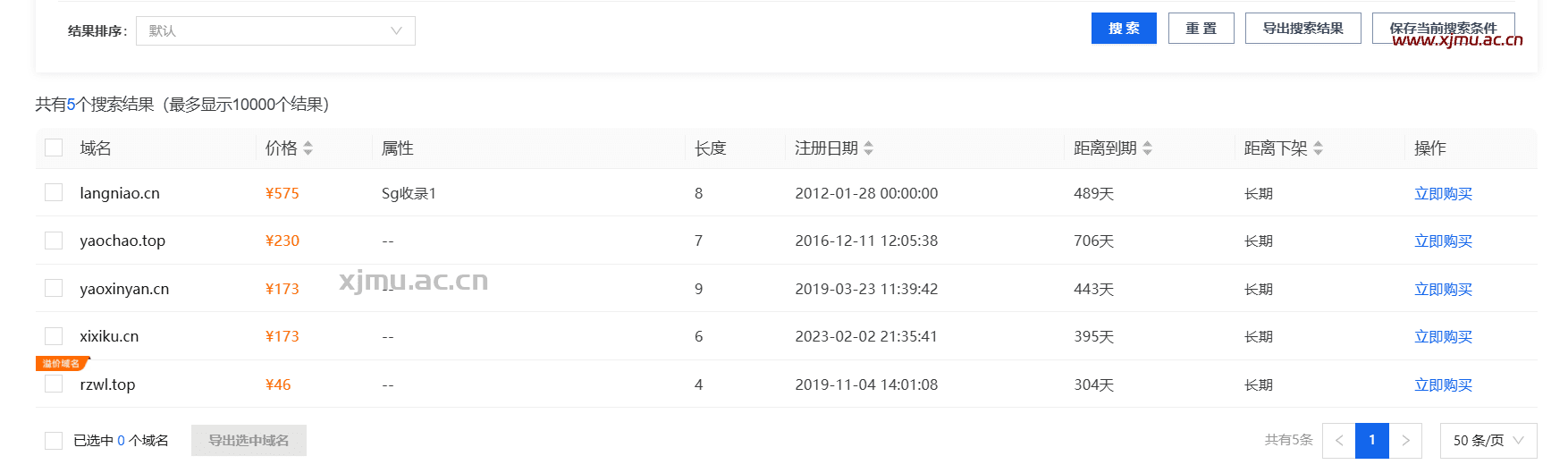
Task: Sort by 距离到期 arrows
Action: [x=1148, y=148]
